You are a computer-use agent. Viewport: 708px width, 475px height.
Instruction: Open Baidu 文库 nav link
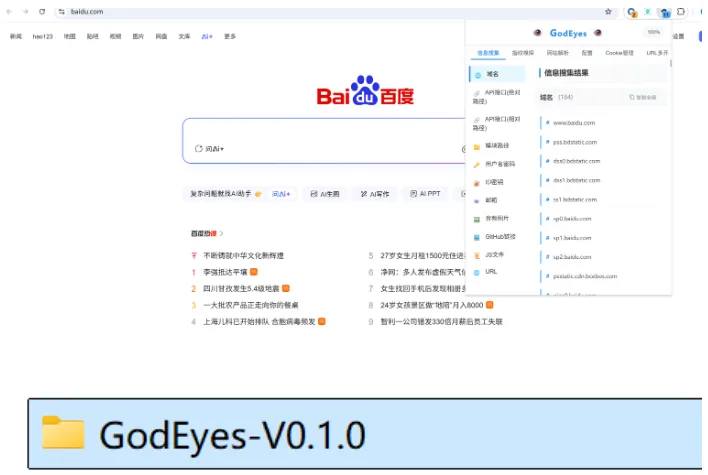tap(184, 36)
